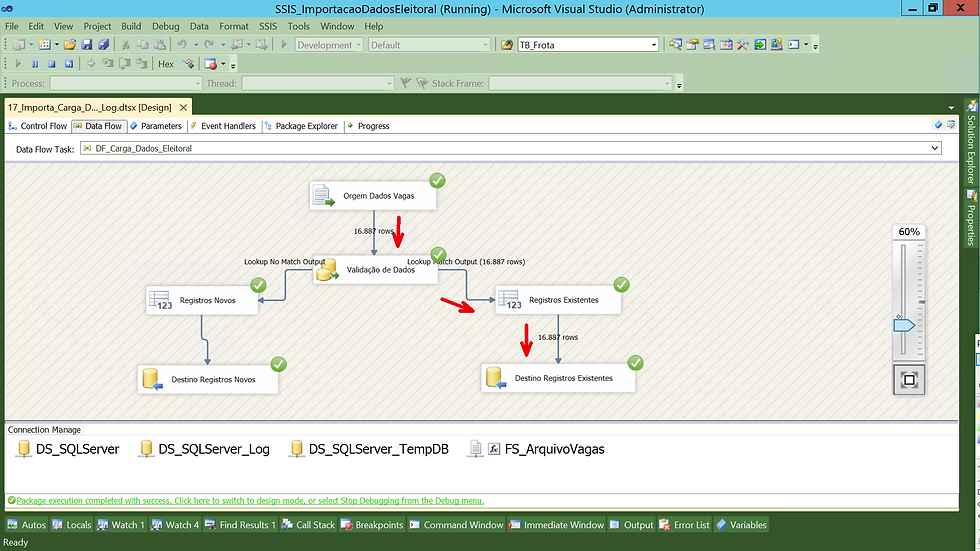
Task: Open the Breakpoints window icon with the red dot
Action: (x=211, y=64)
